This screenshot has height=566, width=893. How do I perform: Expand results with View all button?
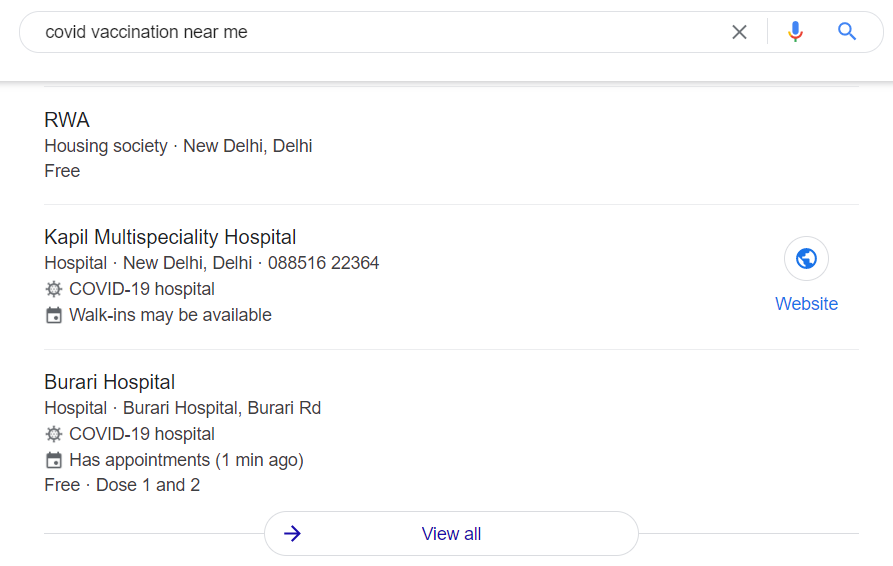point(451,534)
